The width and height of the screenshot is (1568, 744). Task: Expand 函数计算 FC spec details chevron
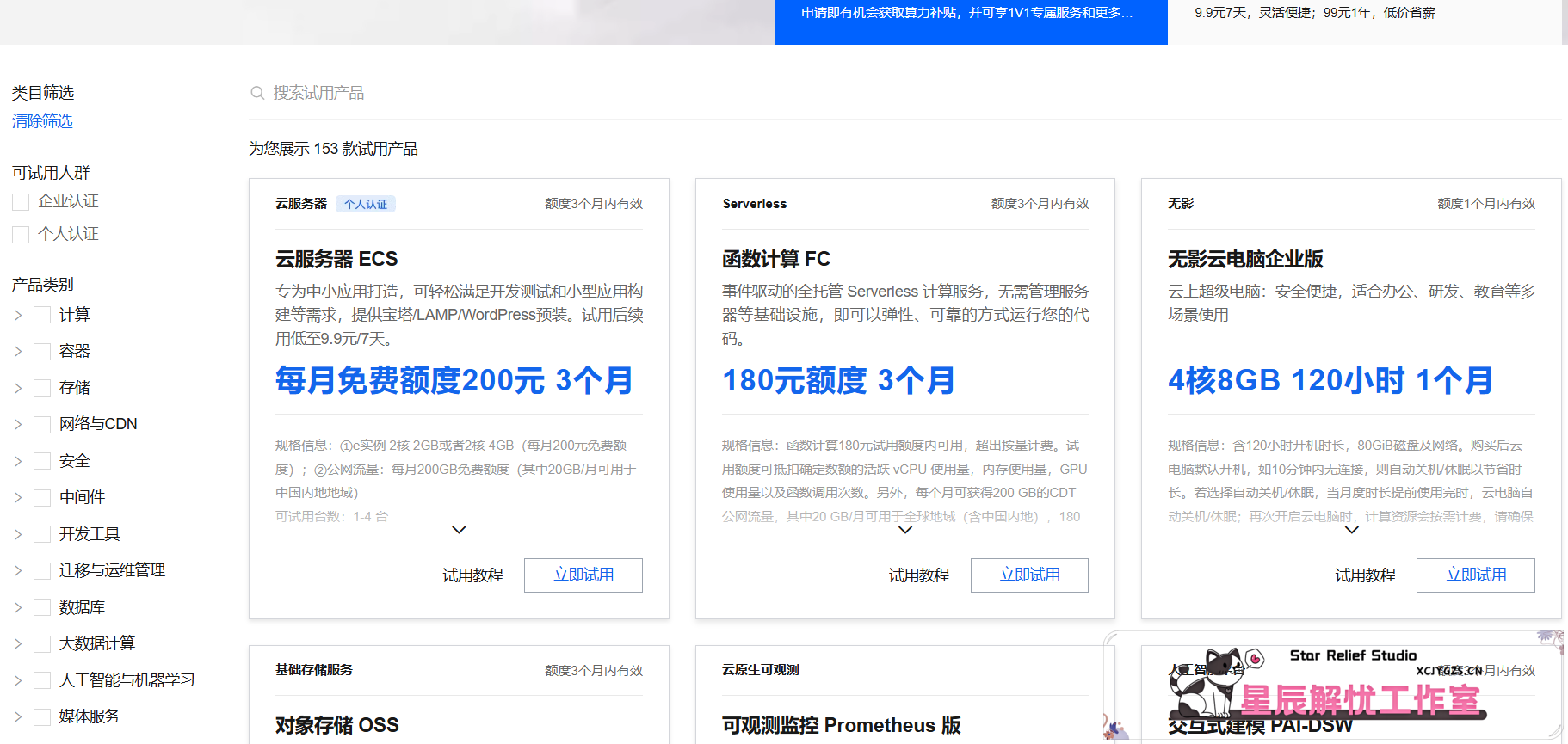(904, 530)
